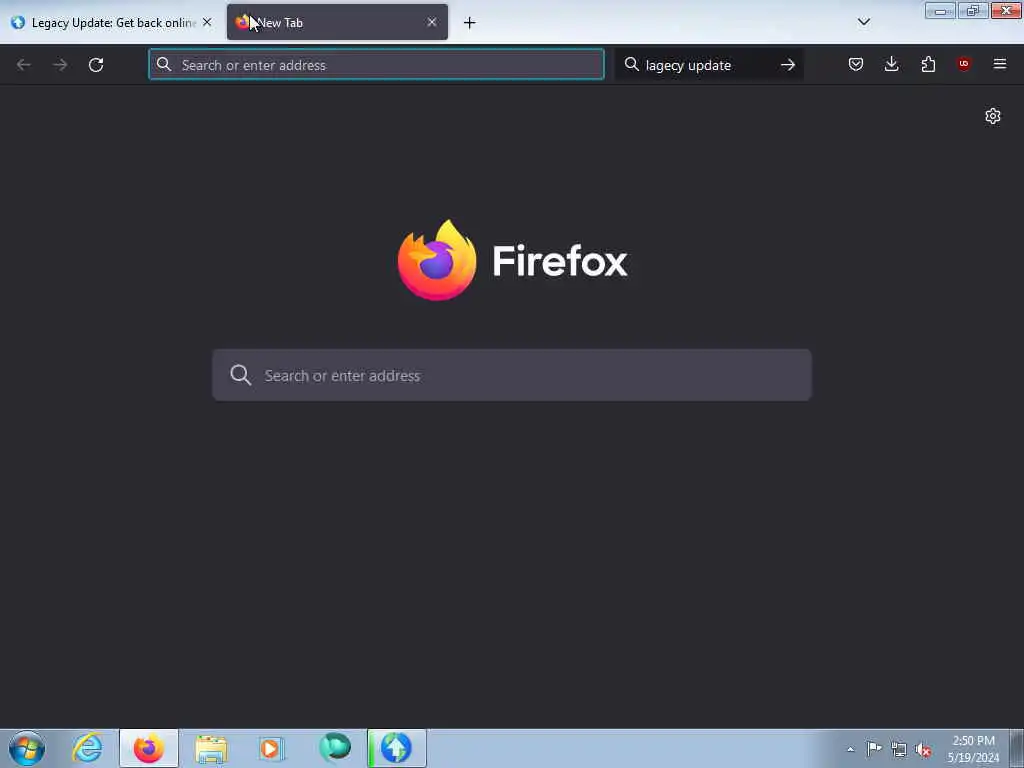
Task: Click the search box containing 'lagecy update'
Action: pyautogui.click(x=709, y=65)
